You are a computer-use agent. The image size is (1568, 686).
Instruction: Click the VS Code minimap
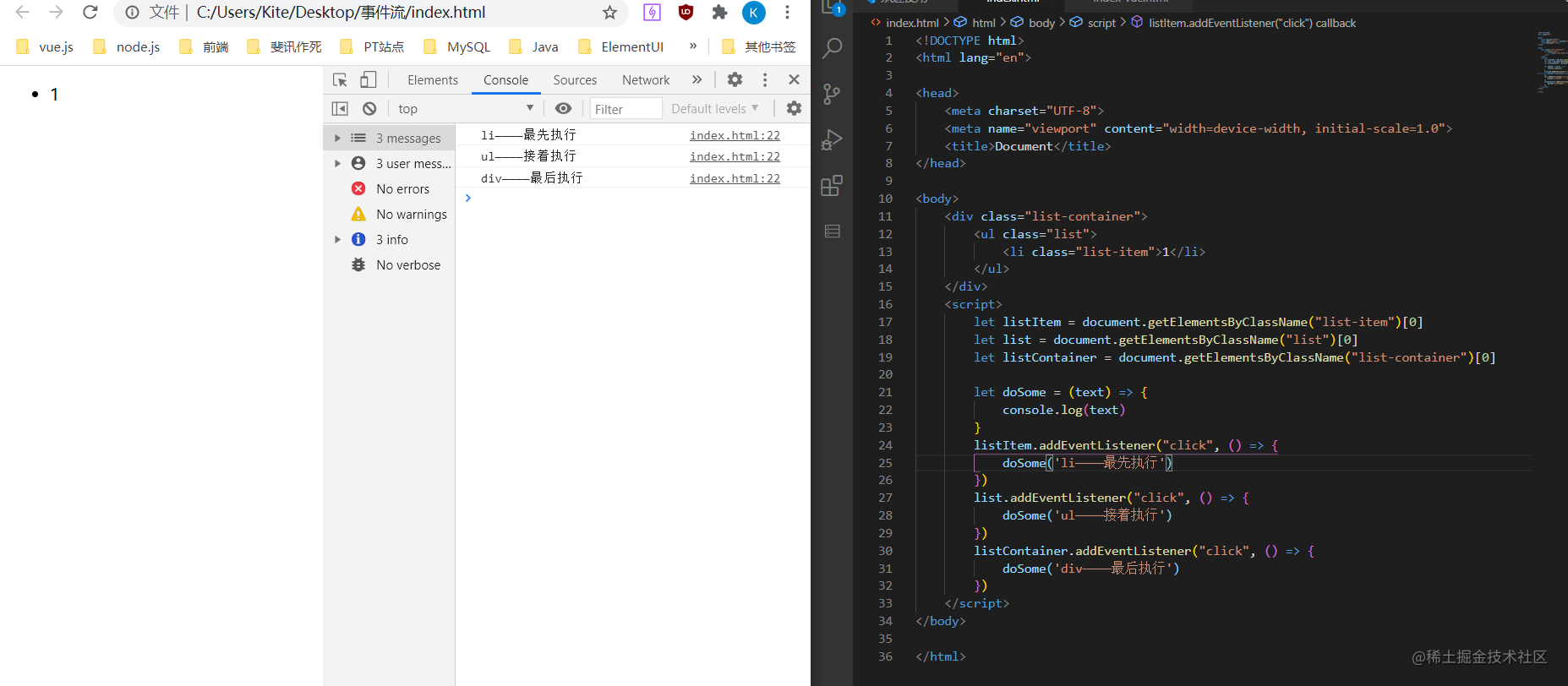pos(1552,61)
